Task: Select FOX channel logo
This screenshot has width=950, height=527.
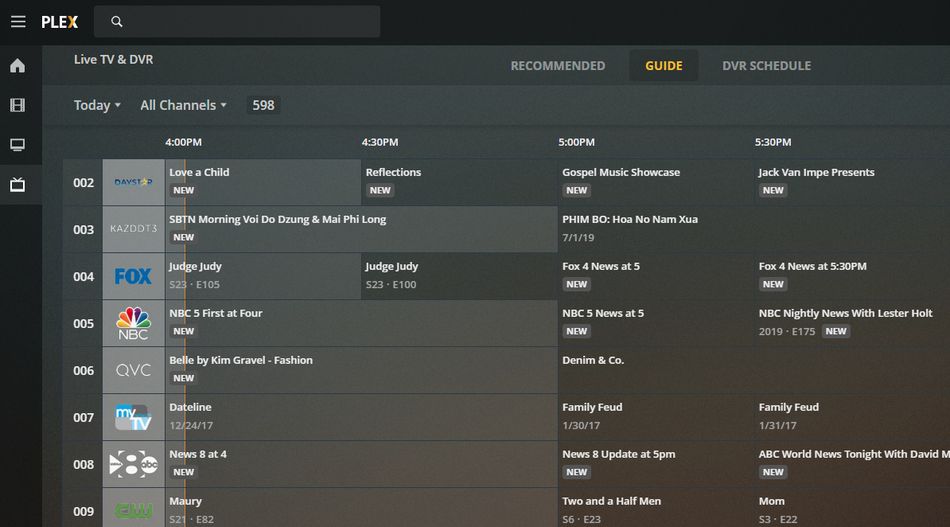Action: [133, 276]
